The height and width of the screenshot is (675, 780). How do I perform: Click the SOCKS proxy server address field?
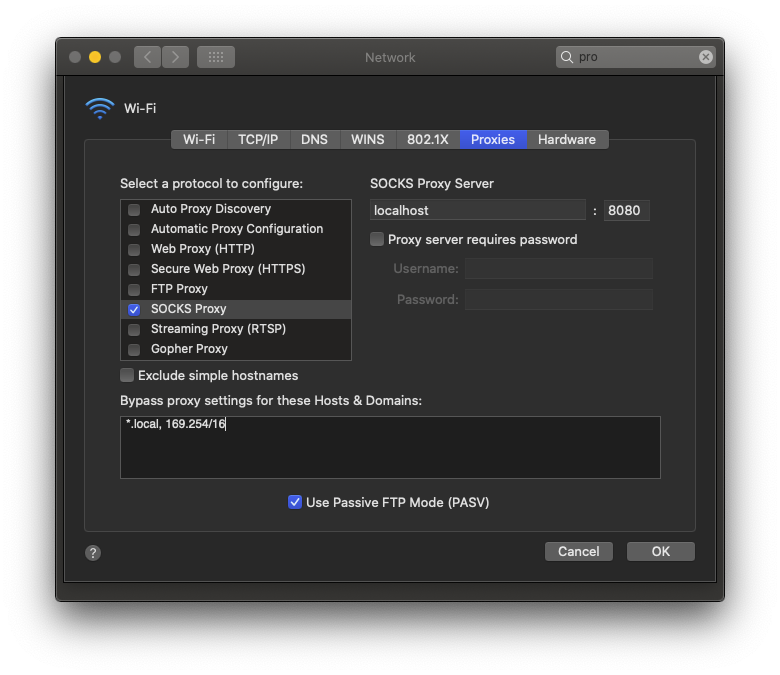477,210
